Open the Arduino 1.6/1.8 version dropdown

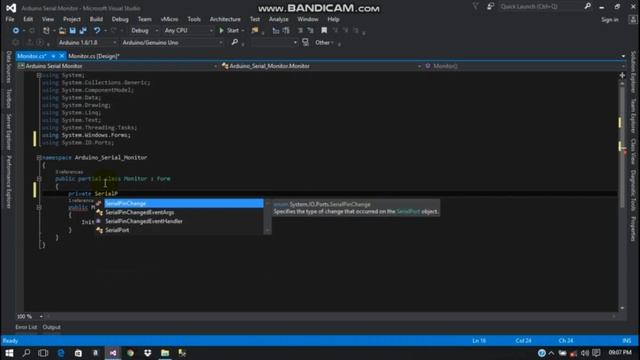[87, 42]
